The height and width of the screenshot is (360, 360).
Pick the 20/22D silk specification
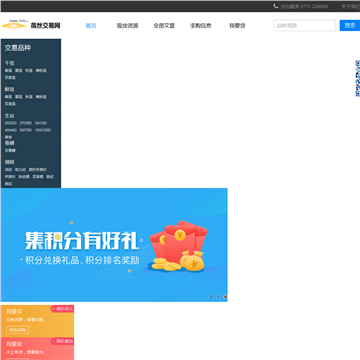[11, 123]
